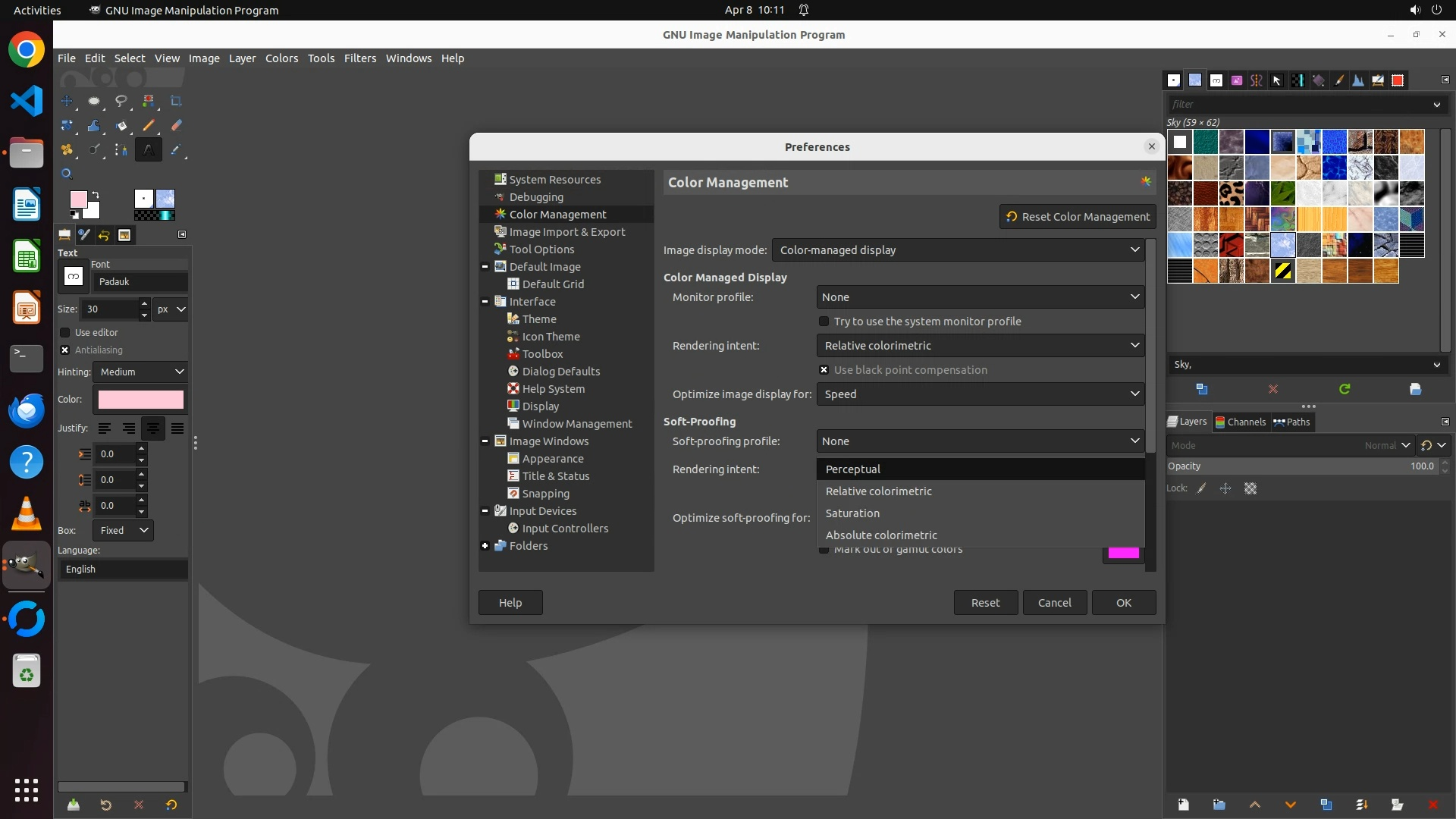Uncheck 'Use black point compensation'
The height and width of the screenshot is (819, 1456).
[x=824, y=370]
